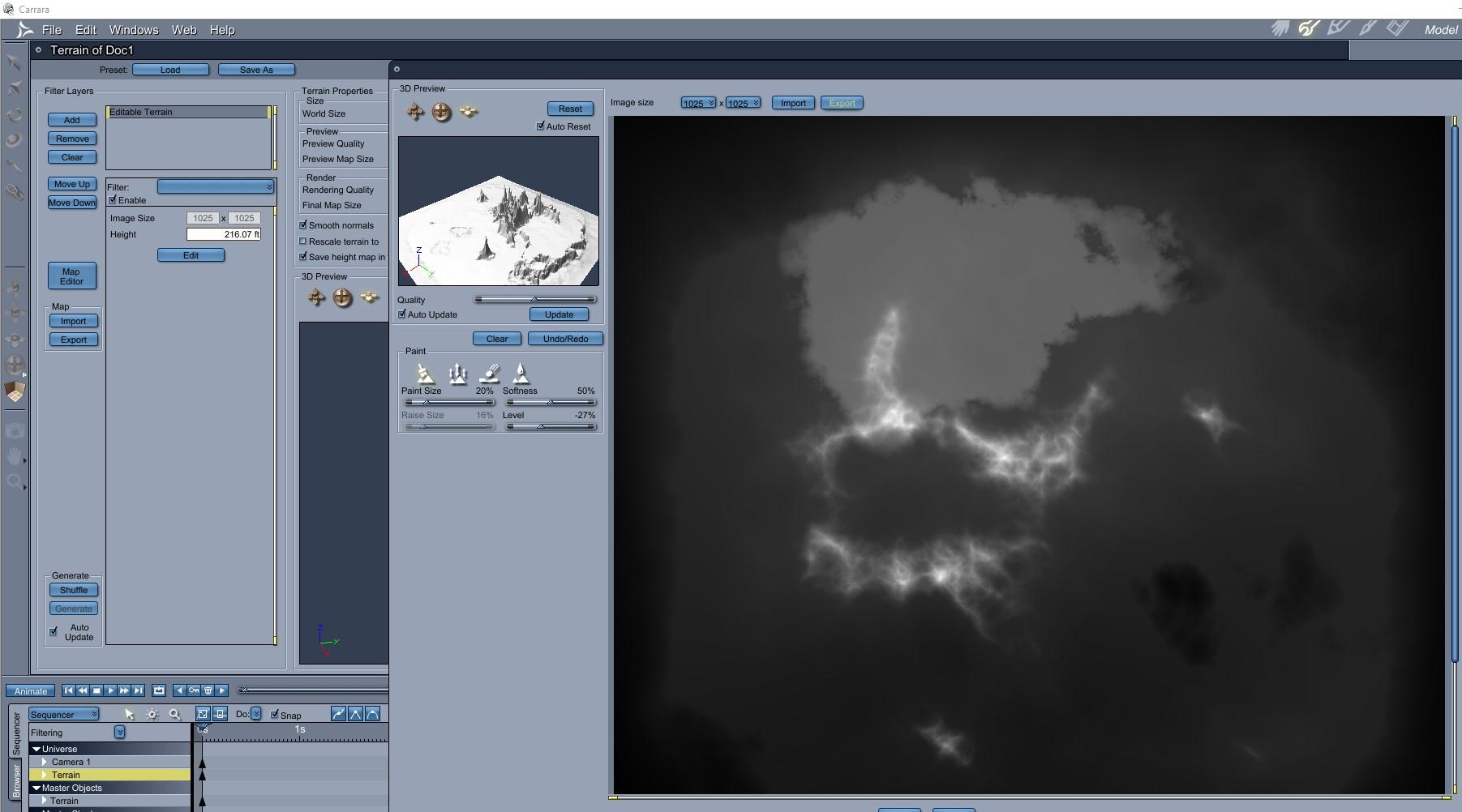
Task: Click the terrain primitive icon in the left toolbar
Action: pyautogui.click(x=15, y=392)
